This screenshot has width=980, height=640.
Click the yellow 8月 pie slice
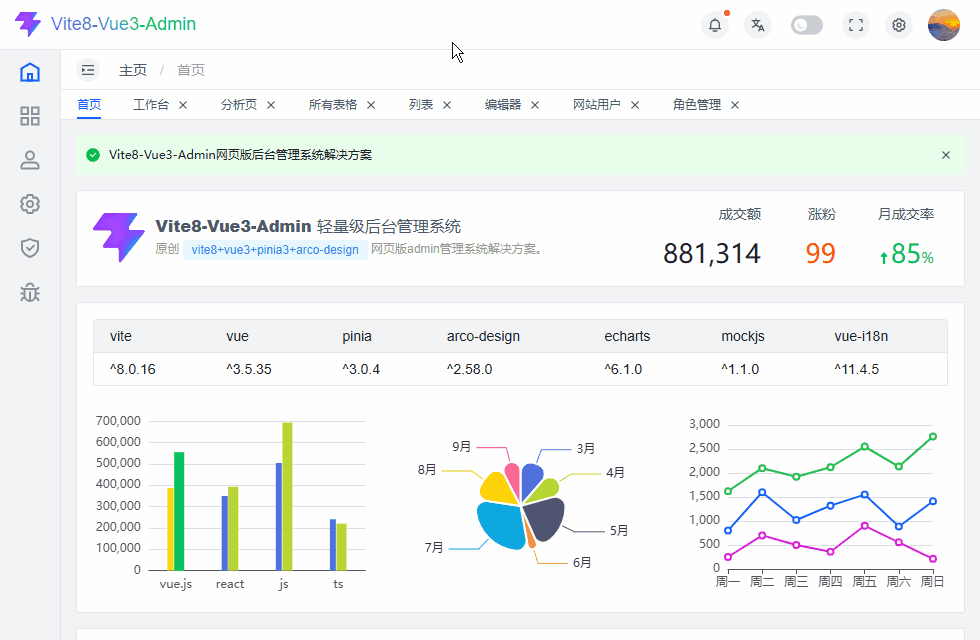click(498, 488)
